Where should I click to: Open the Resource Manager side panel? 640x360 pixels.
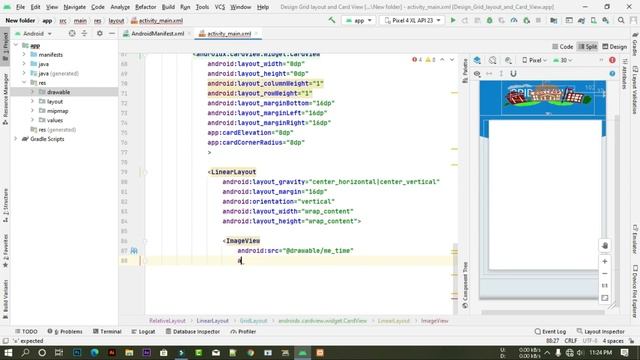5,98
